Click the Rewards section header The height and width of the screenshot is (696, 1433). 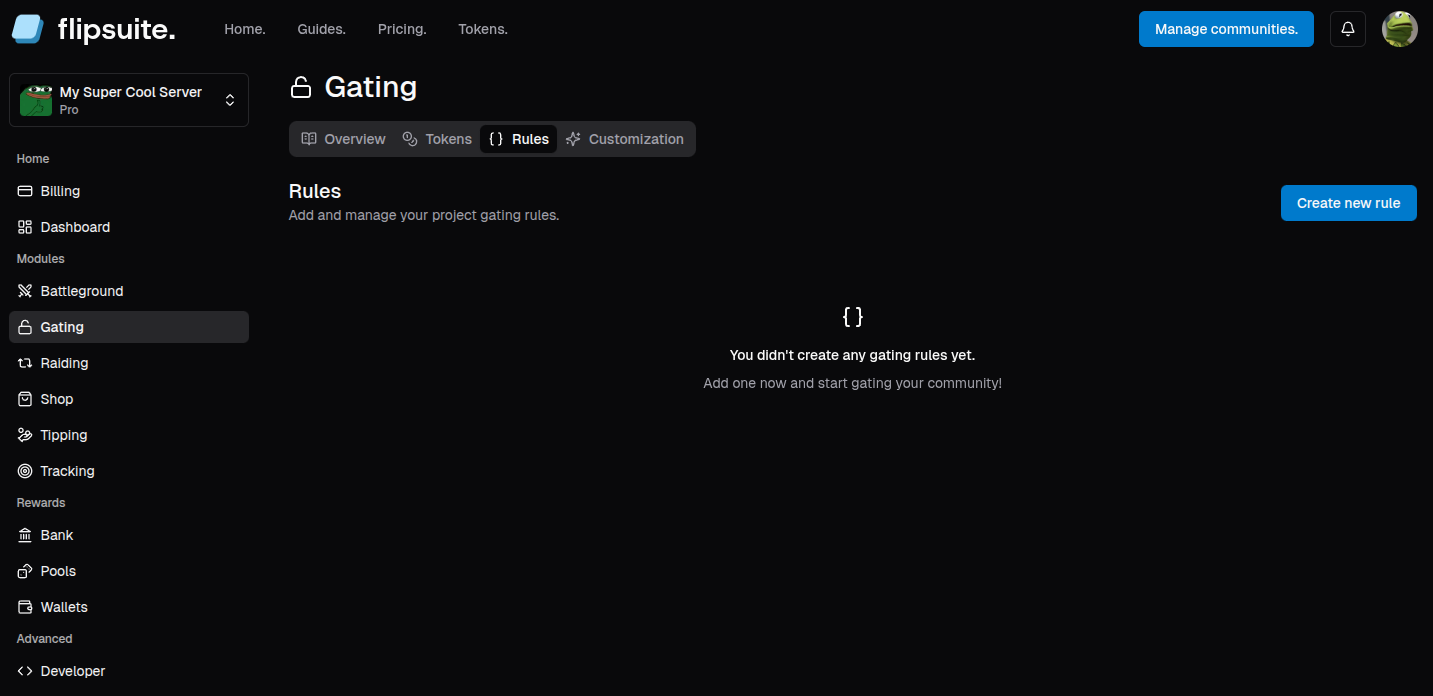click(41, 503)
